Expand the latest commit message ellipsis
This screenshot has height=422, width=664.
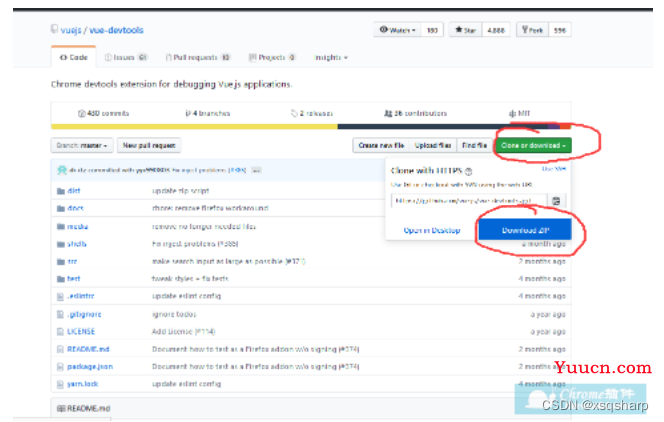(x=256, y=170)
